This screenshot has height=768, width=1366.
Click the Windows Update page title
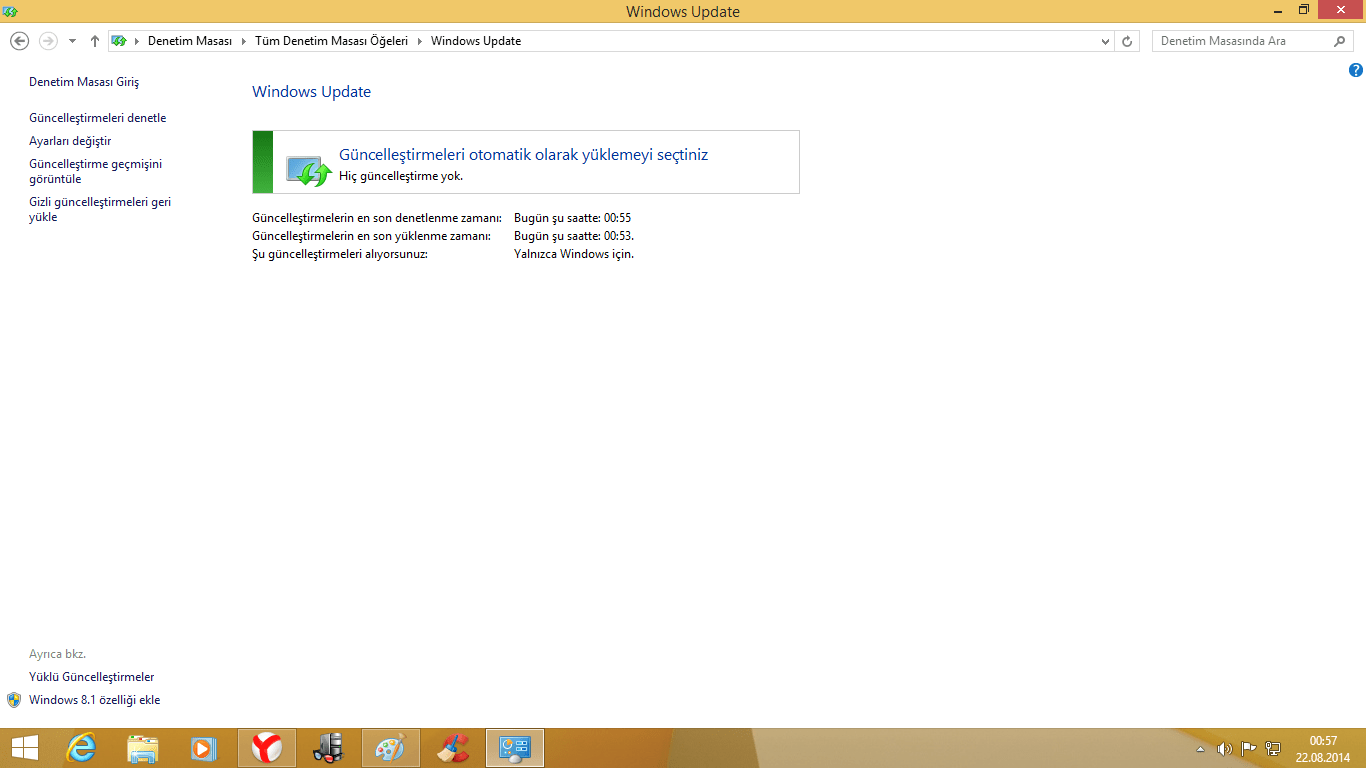coord(311,92)
